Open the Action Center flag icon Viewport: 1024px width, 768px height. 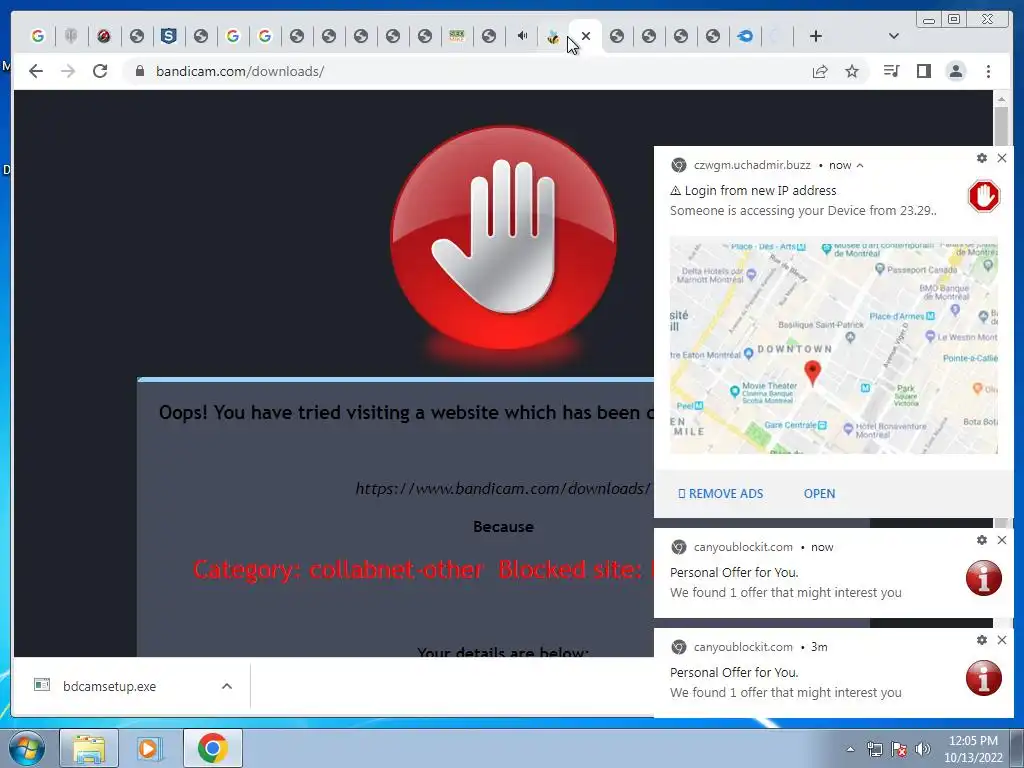[899, 749]
